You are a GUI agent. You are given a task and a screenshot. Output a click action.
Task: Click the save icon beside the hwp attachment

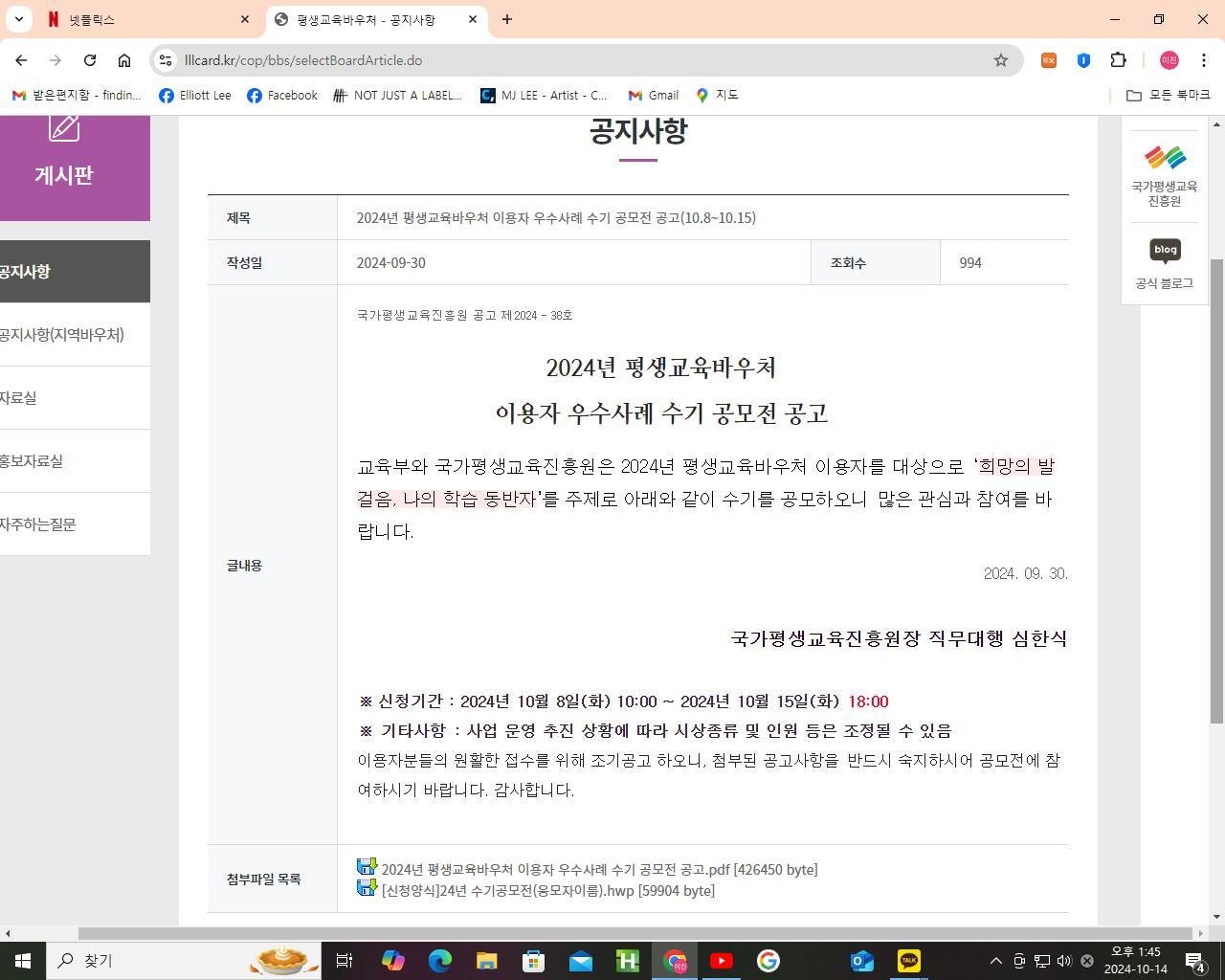[x=367, y=888]
